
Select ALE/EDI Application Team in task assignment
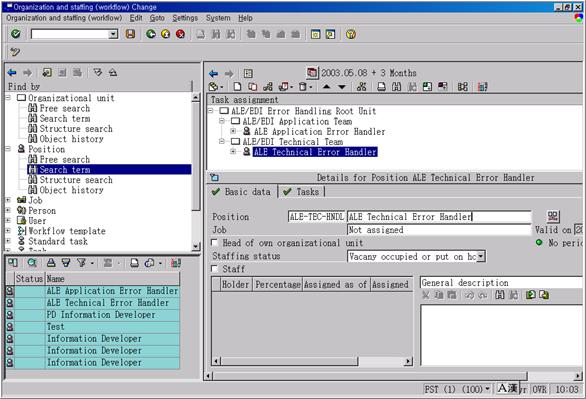point(297,121)
